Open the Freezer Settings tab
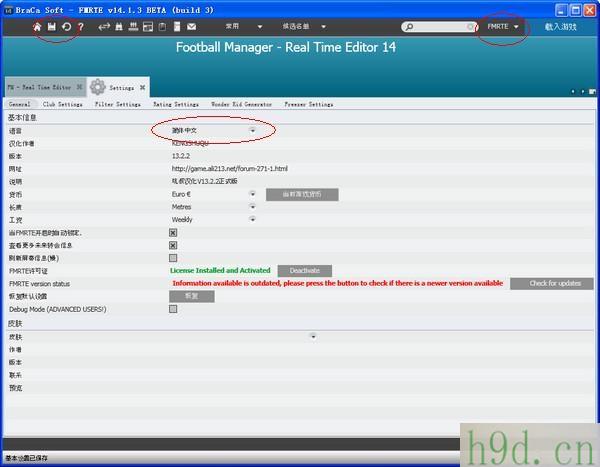This screenshot has width=600, height=467. 308,104
